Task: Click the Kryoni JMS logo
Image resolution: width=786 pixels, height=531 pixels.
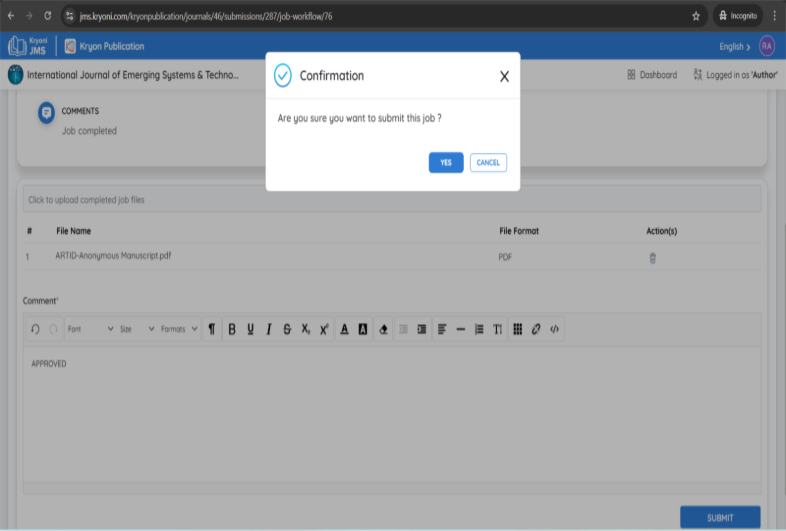Action: coord(28,46)
